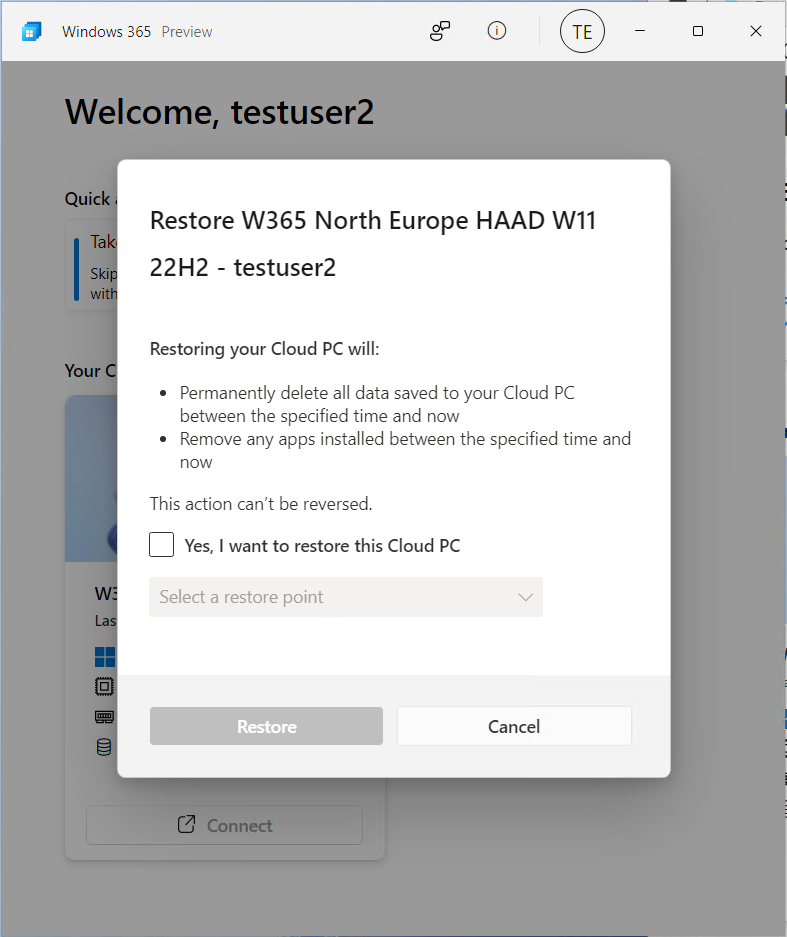The image size is (787, 937).
Task: Click 'Permanently delete all data saved' bullet
Action: tap(377, 404)
